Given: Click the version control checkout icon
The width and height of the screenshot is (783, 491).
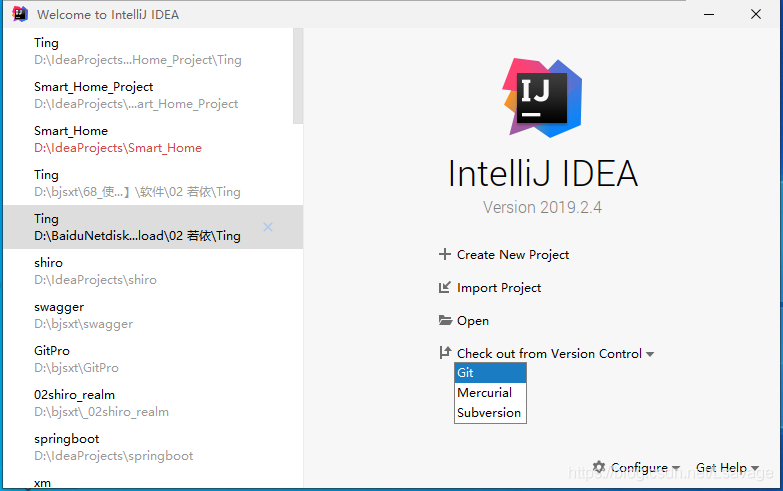Looking at the screenshot, I should point(445,353).
